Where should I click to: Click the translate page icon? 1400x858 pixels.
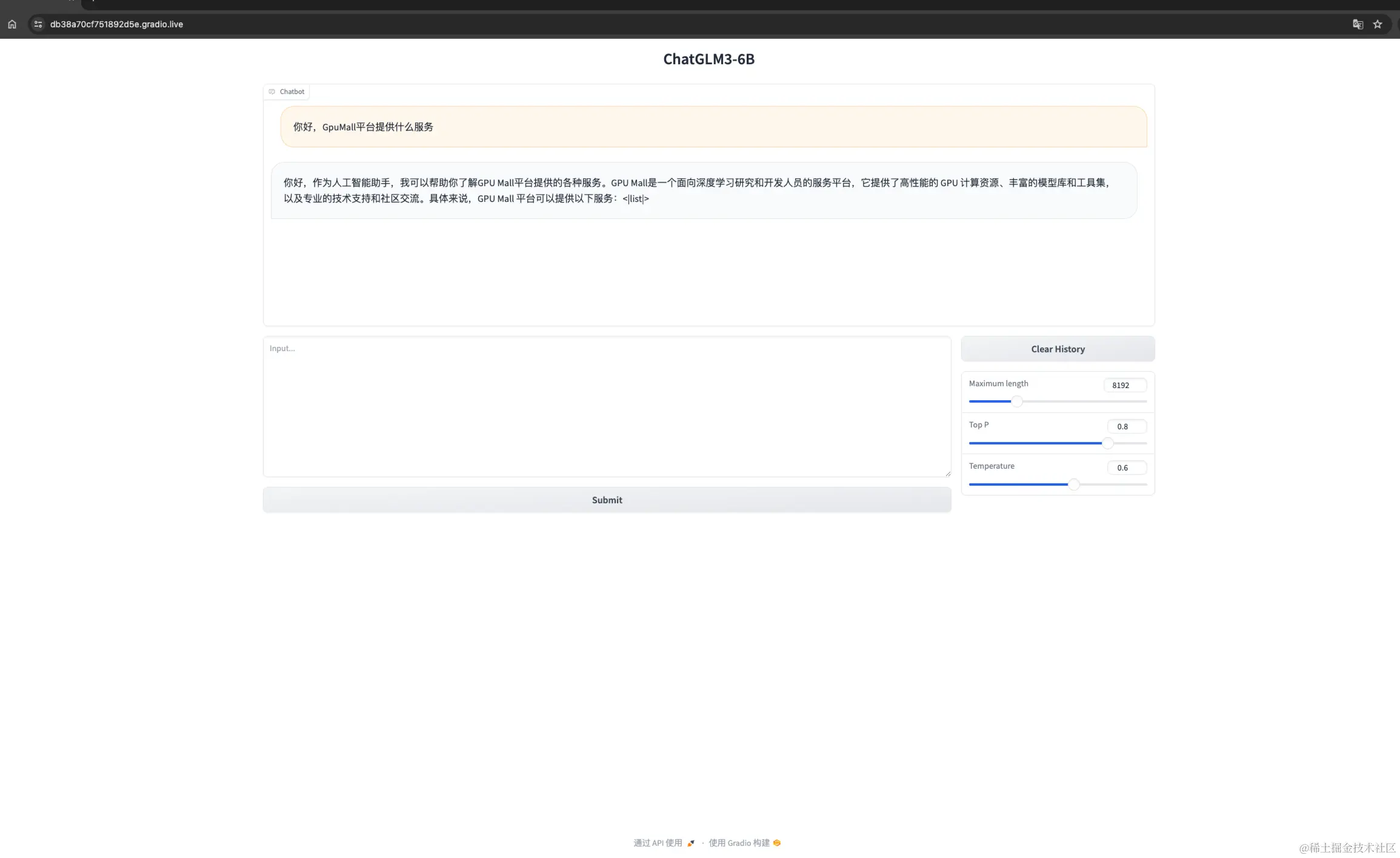click(x=1358, y=24)
